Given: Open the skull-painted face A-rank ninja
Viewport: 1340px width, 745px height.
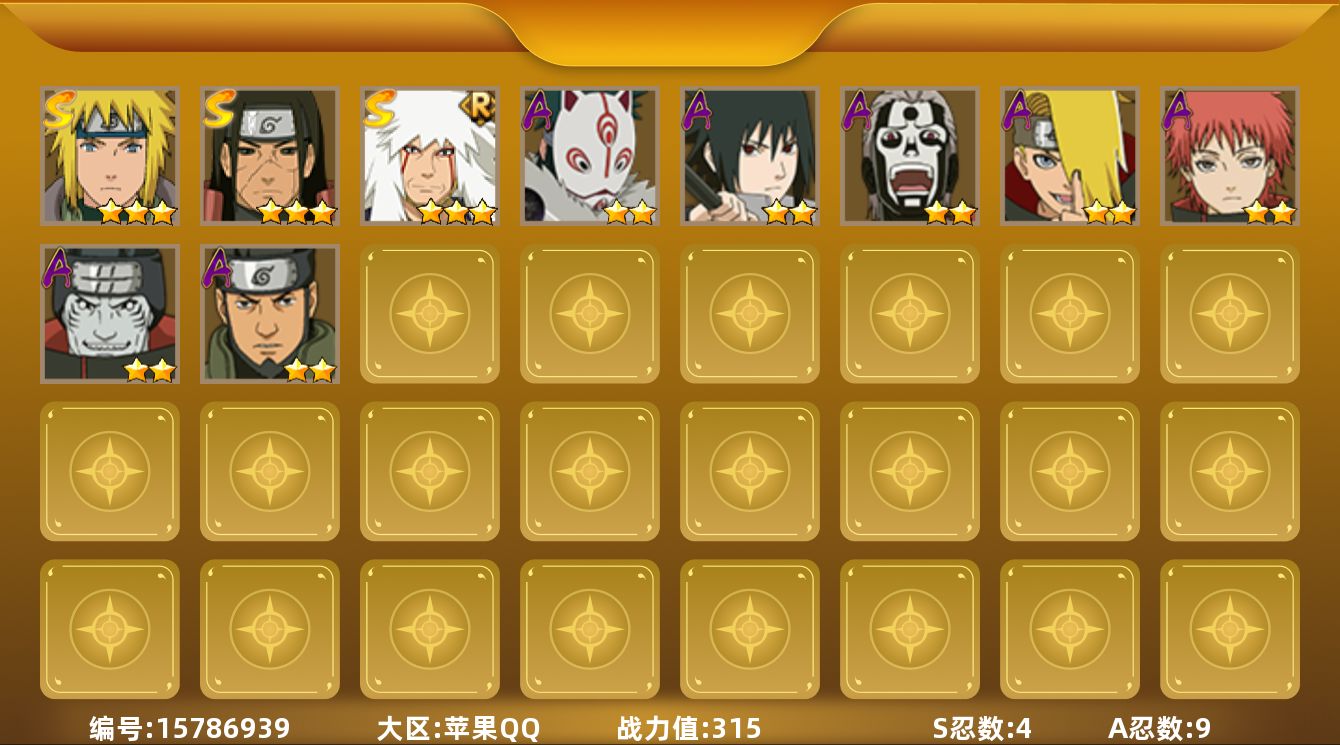Looking at the screenshot, I should [910, 156].
